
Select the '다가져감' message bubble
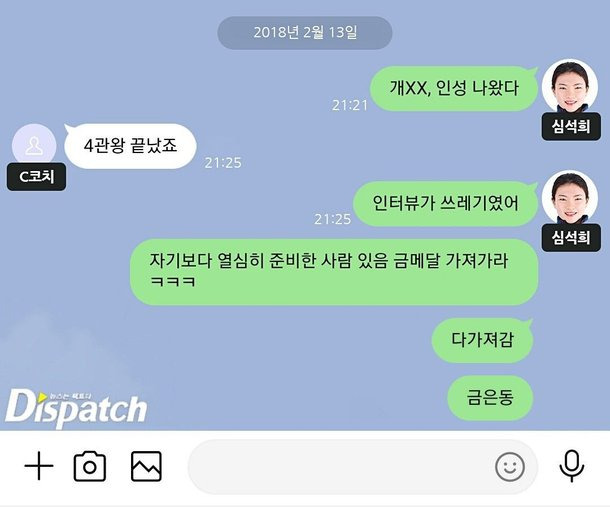coord(482,340)
